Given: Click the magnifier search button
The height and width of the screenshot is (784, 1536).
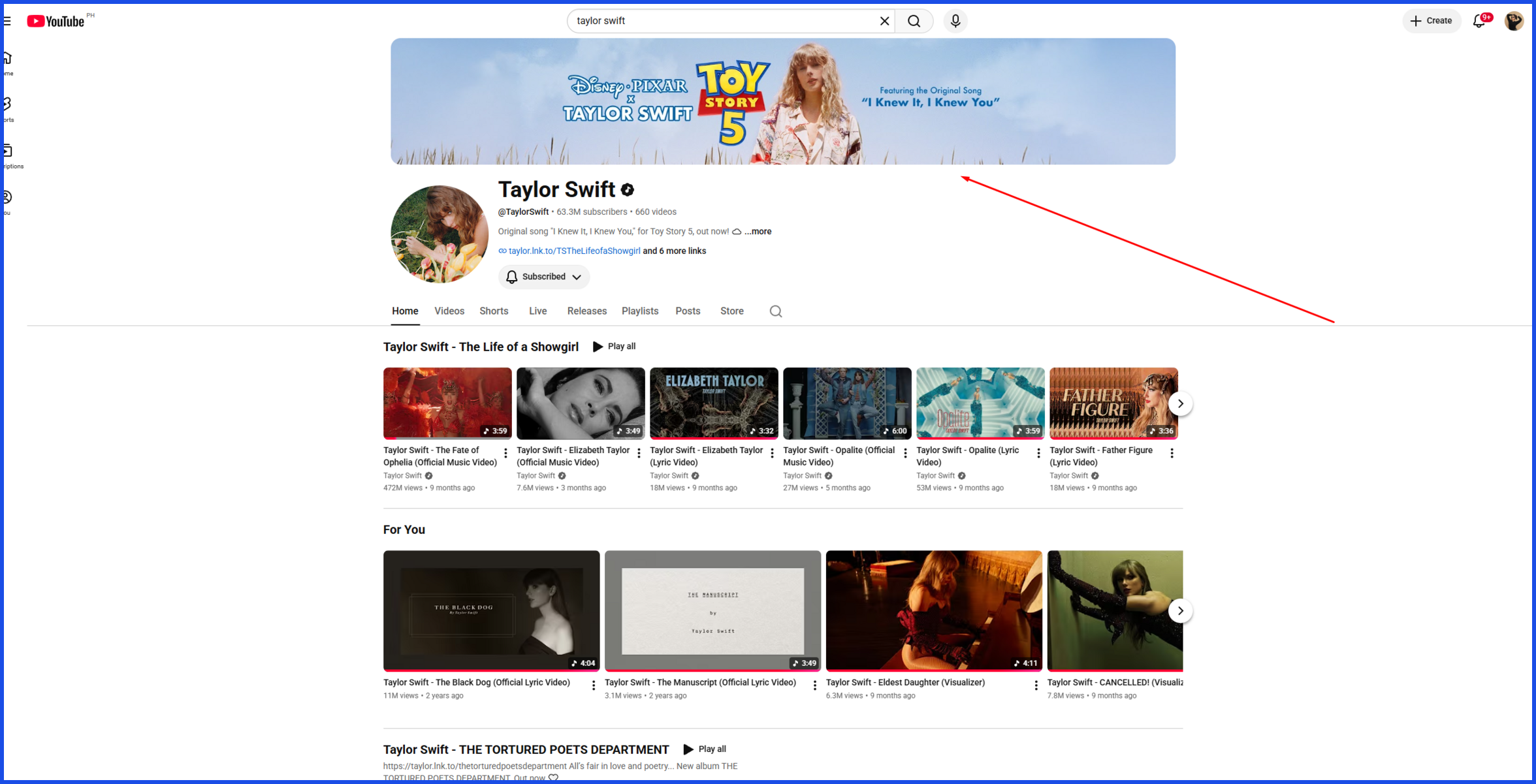Looking at the screenshot, I should point(914,21).
